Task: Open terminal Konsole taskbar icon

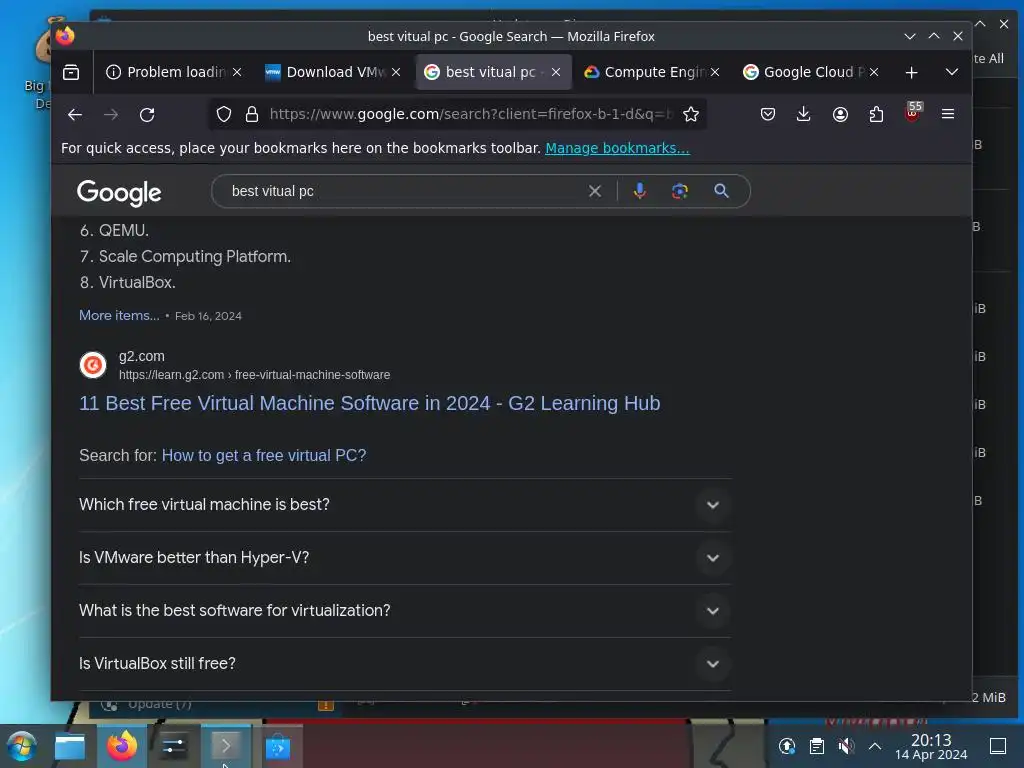Action: 225,746
